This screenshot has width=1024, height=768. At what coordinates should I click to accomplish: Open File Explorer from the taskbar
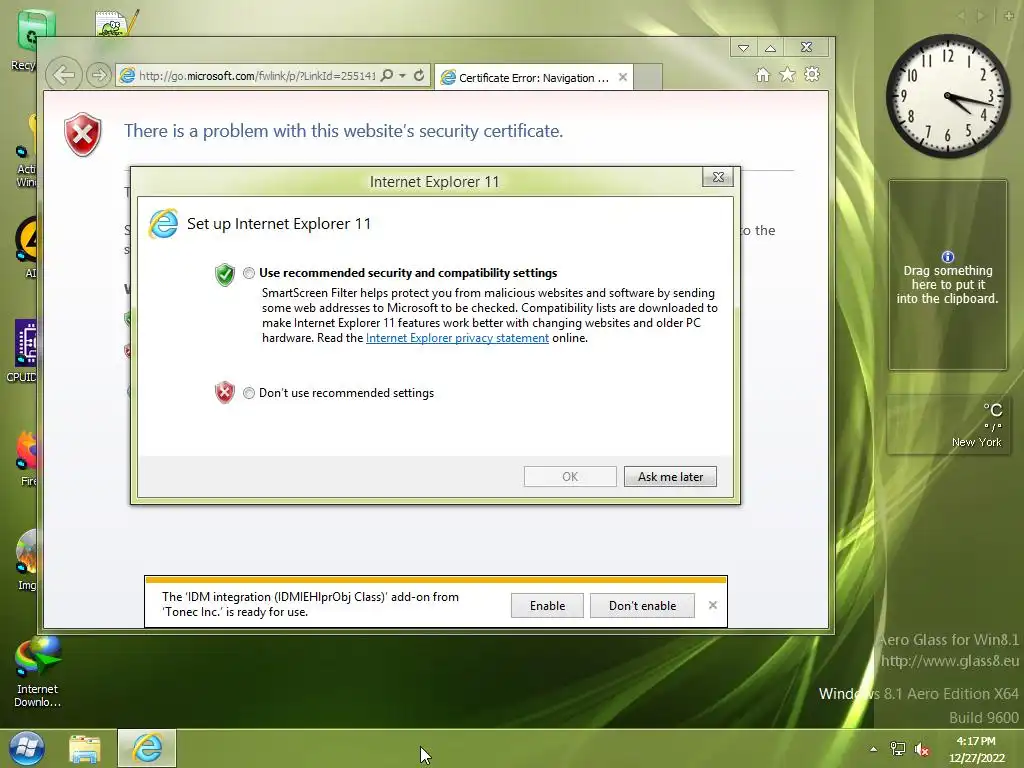[x=85, y=749]
